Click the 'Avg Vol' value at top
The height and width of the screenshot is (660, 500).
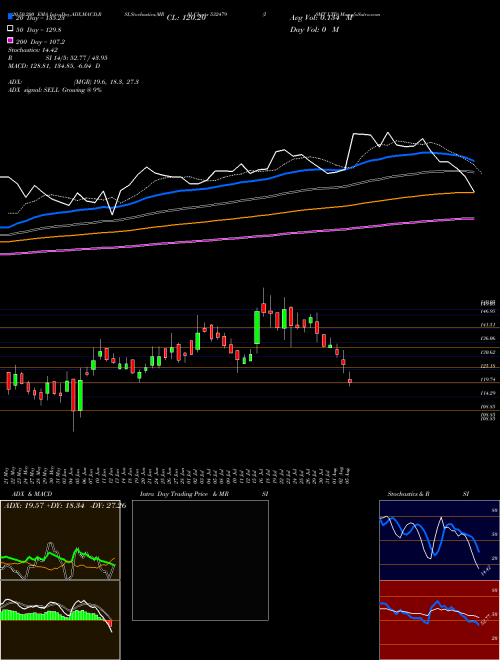click(322, 18)
